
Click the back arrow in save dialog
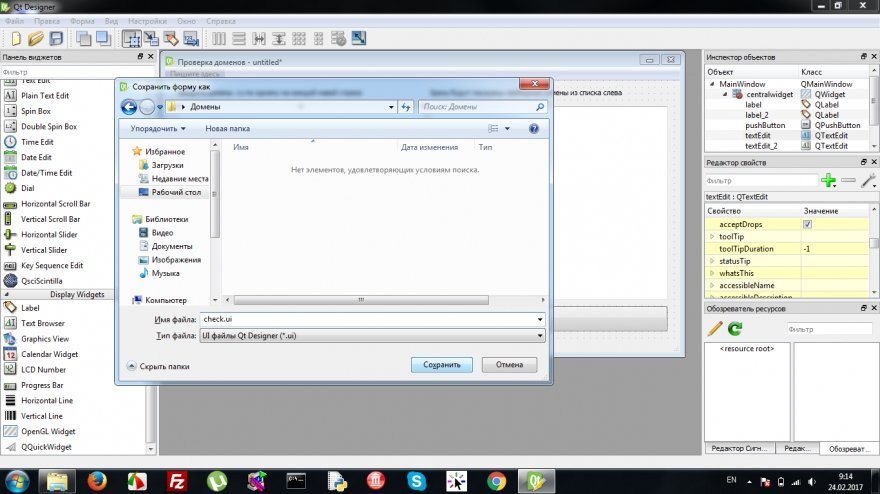[129, 107]
